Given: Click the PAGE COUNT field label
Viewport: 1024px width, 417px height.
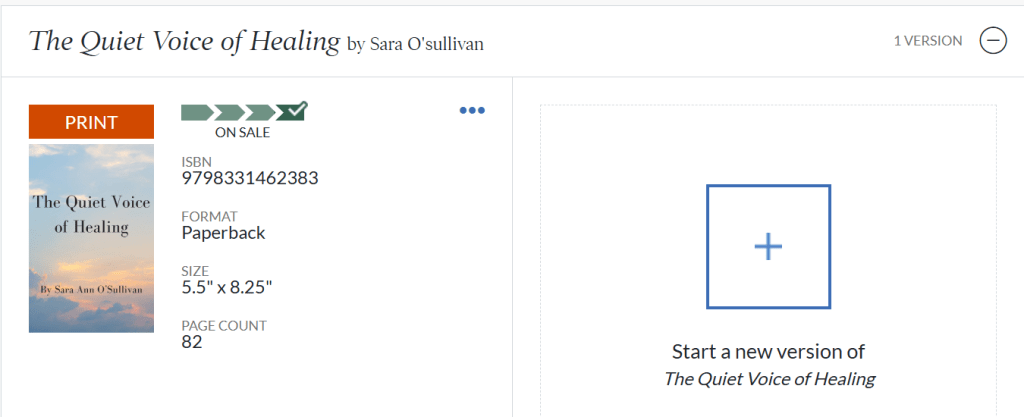Looking at the screenshot, I should pos(224,325).
